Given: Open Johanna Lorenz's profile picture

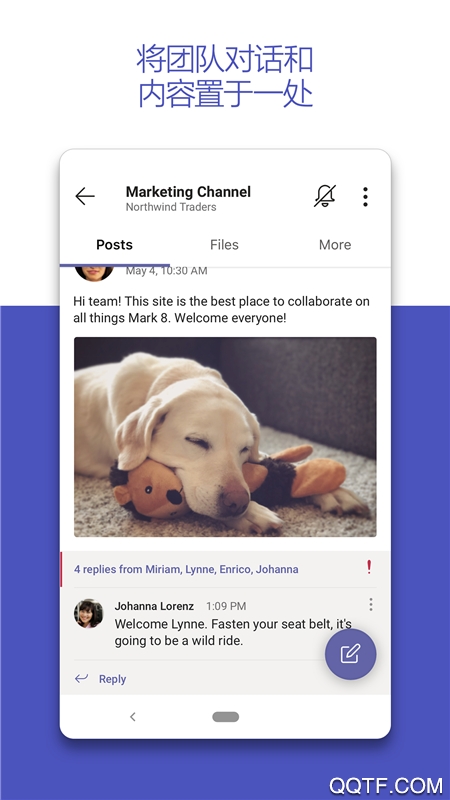Looking at the screenshot, I should pos(88,613).
